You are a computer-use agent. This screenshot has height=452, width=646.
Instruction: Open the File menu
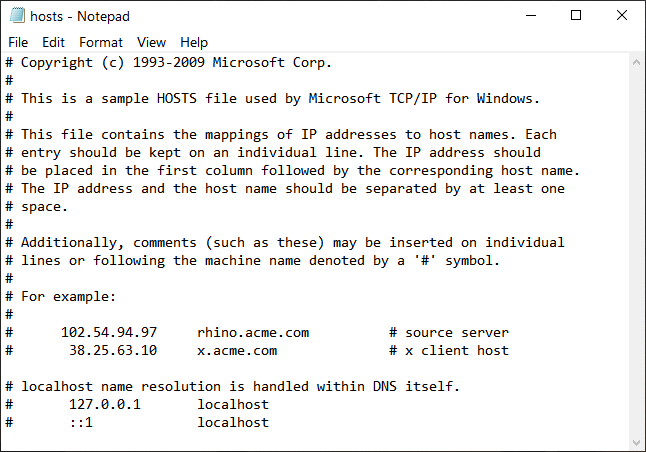18,42
